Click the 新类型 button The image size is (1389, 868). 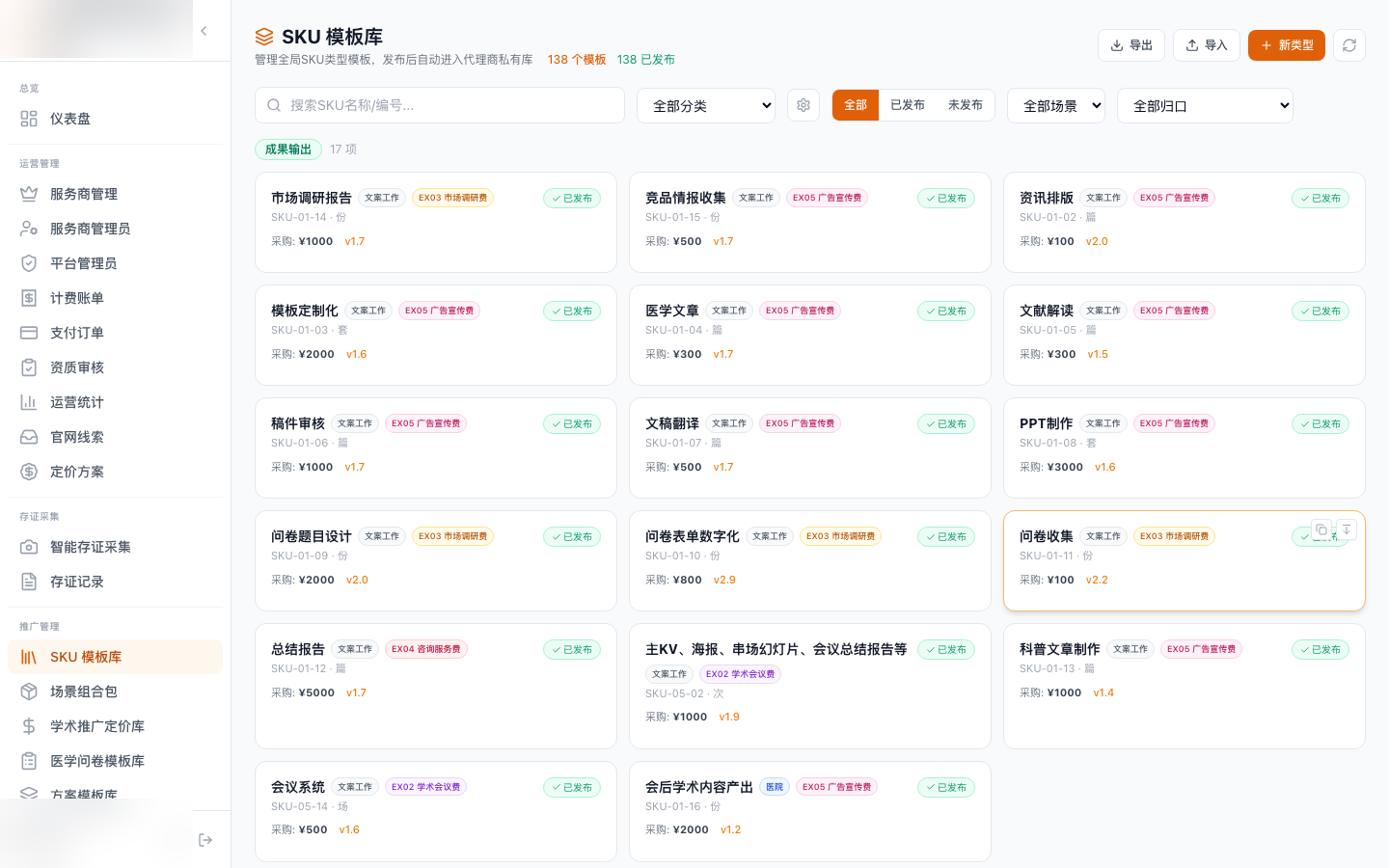coord(1287,45)
